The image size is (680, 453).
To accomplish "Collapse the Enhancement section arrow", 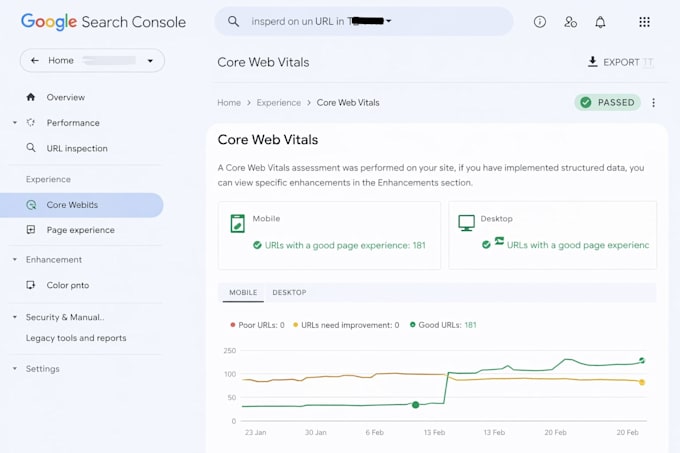I will 15,260.
